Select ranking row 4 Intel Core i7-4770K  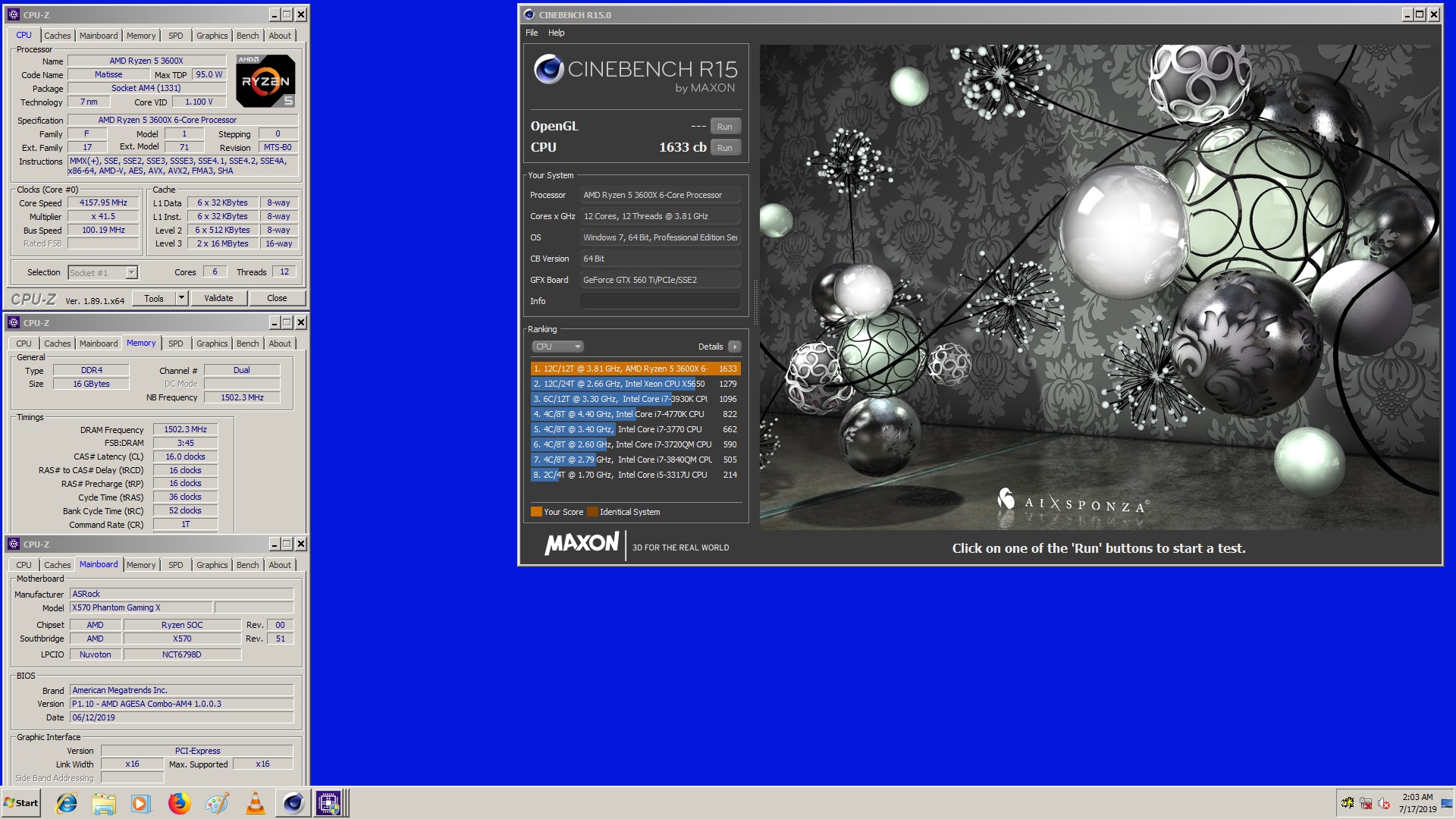pos(635,414)
